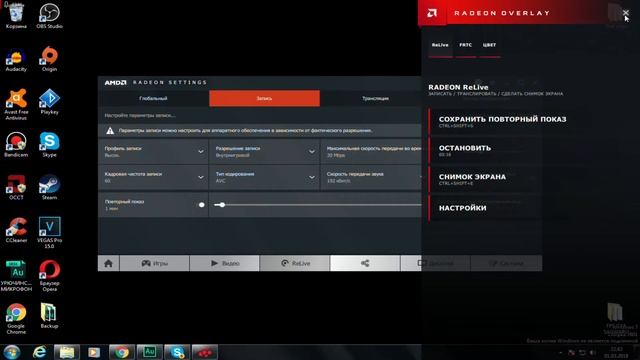640x360 pixels.
Task: Open the ReLive tab in Radeon Overlay
Action: point(440,45)
